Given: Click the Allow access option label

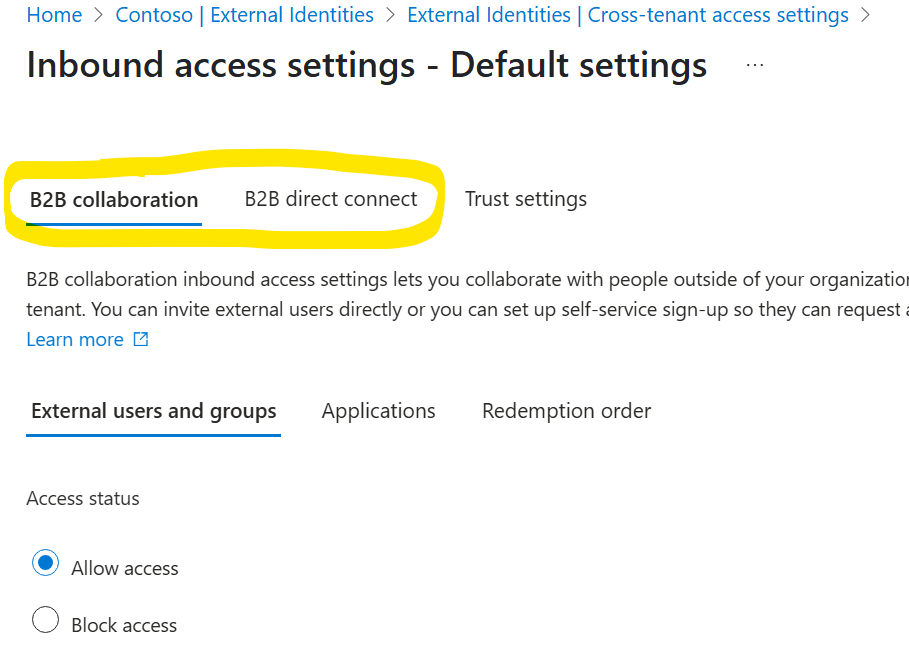Looking at the screenshot, I should point(124,567).
